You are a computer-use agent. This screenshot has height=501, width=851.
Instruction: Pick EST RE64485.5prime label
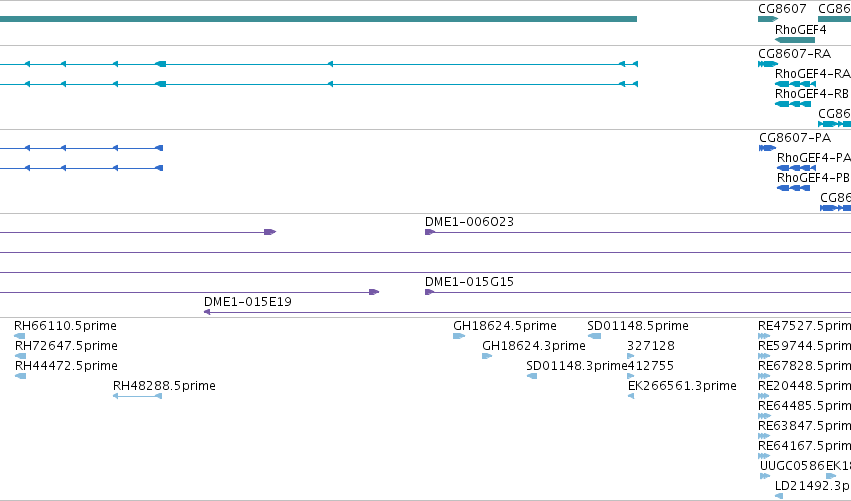804,406
